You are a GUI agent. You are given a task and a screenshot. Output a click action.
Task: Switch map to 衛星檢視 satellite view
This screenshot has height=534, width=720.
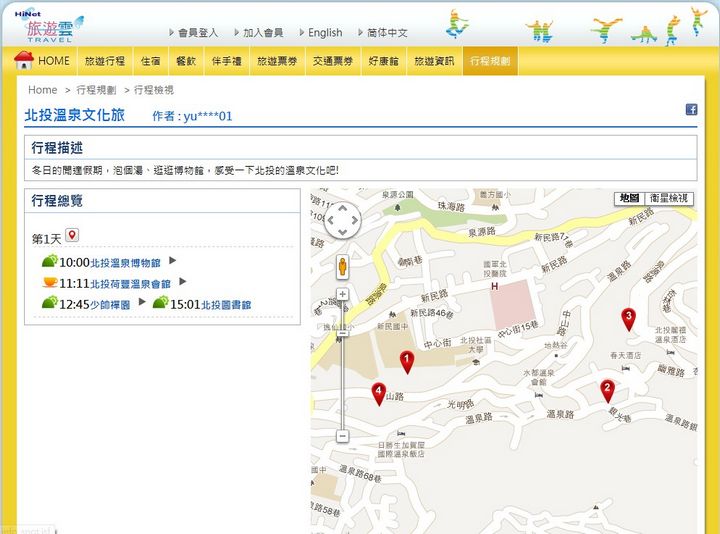[668, 199]
